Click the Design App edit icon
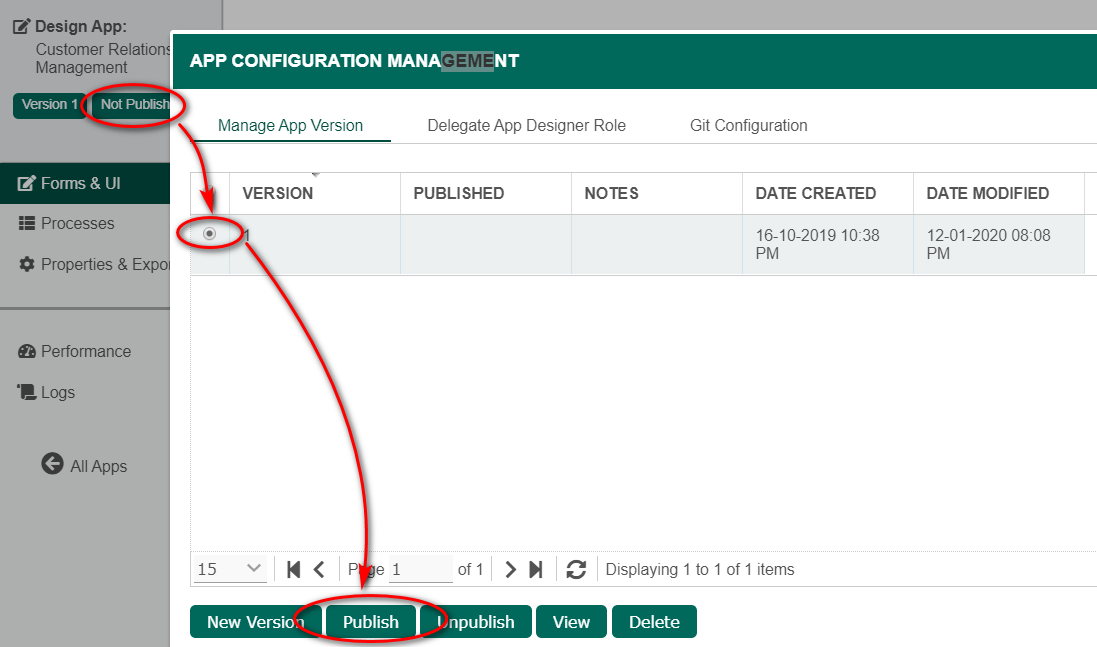The image size is (1097, 647). click(x=21, y=27)
